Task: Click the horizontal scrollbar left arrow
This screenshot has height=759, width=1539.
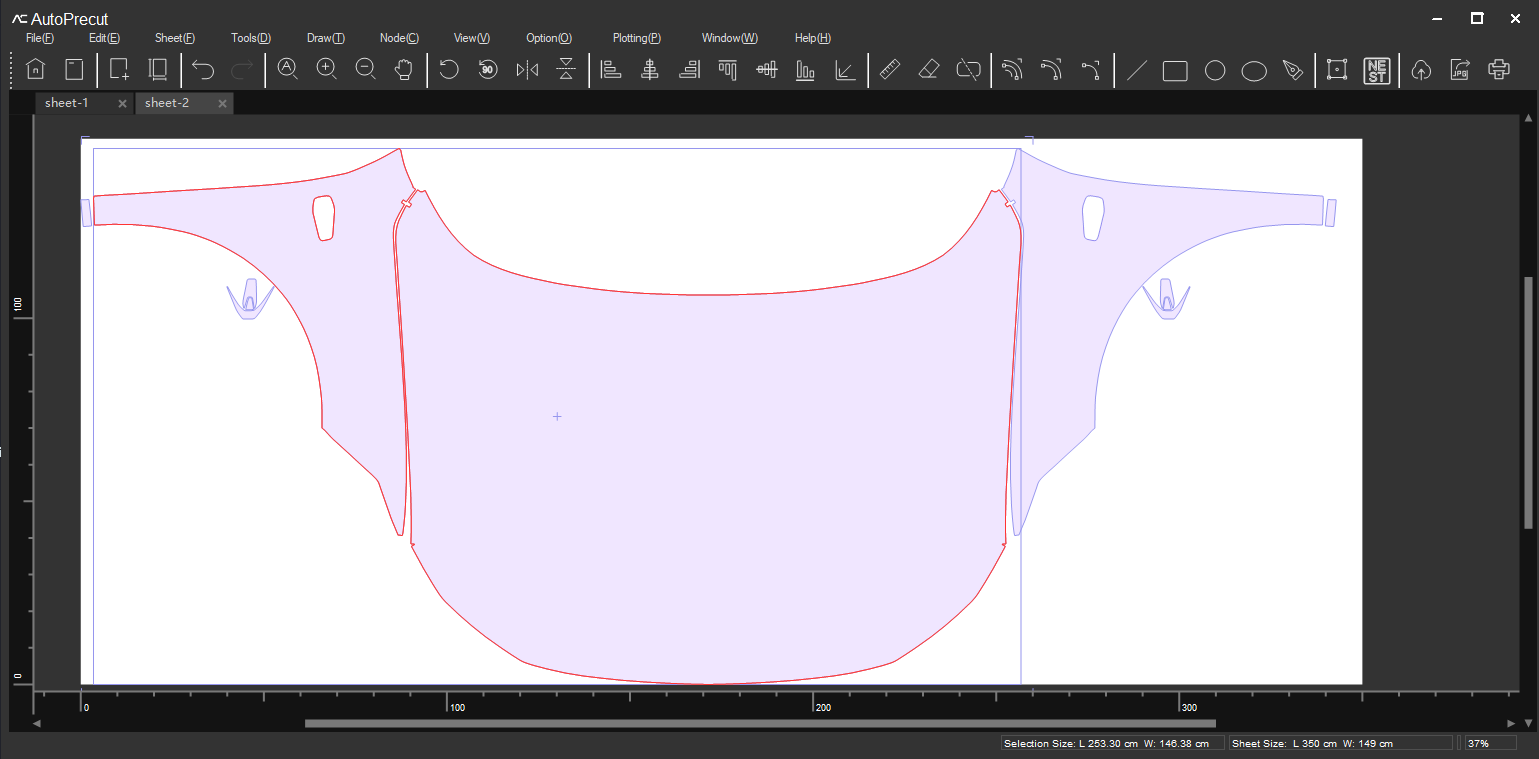Action: tap(38, 723)
